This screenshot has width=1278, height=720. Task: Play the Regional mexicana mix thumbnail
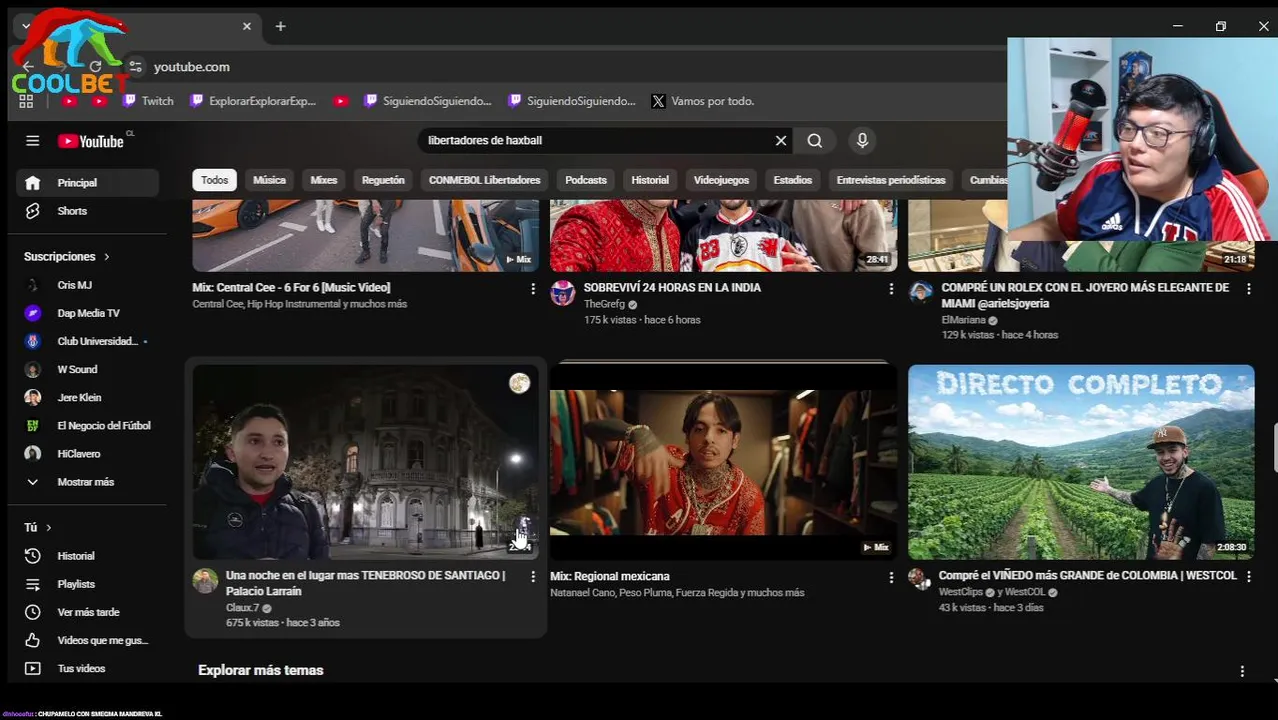click(723, 462)
